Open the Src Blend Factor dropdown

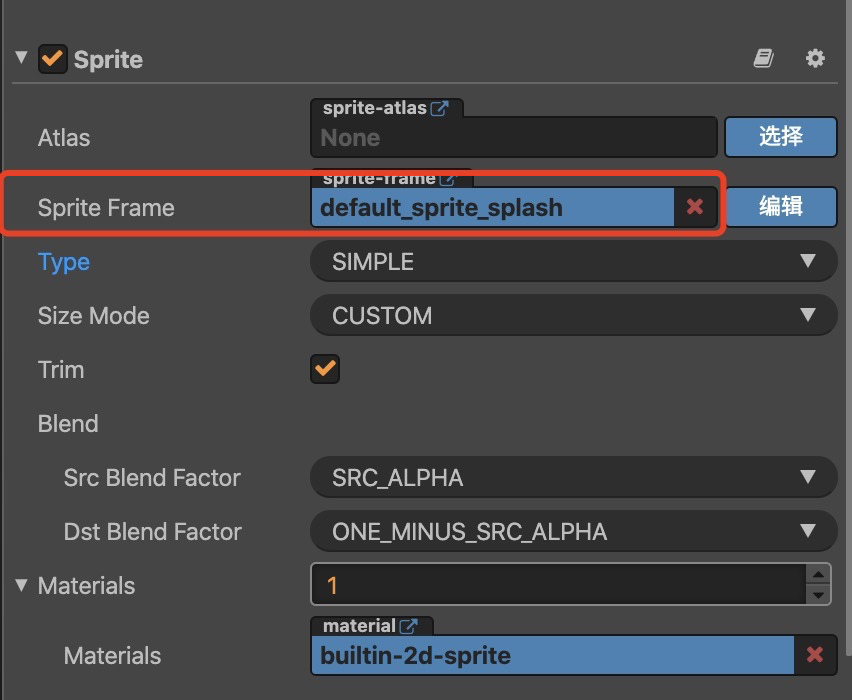(x=573, y=478)
